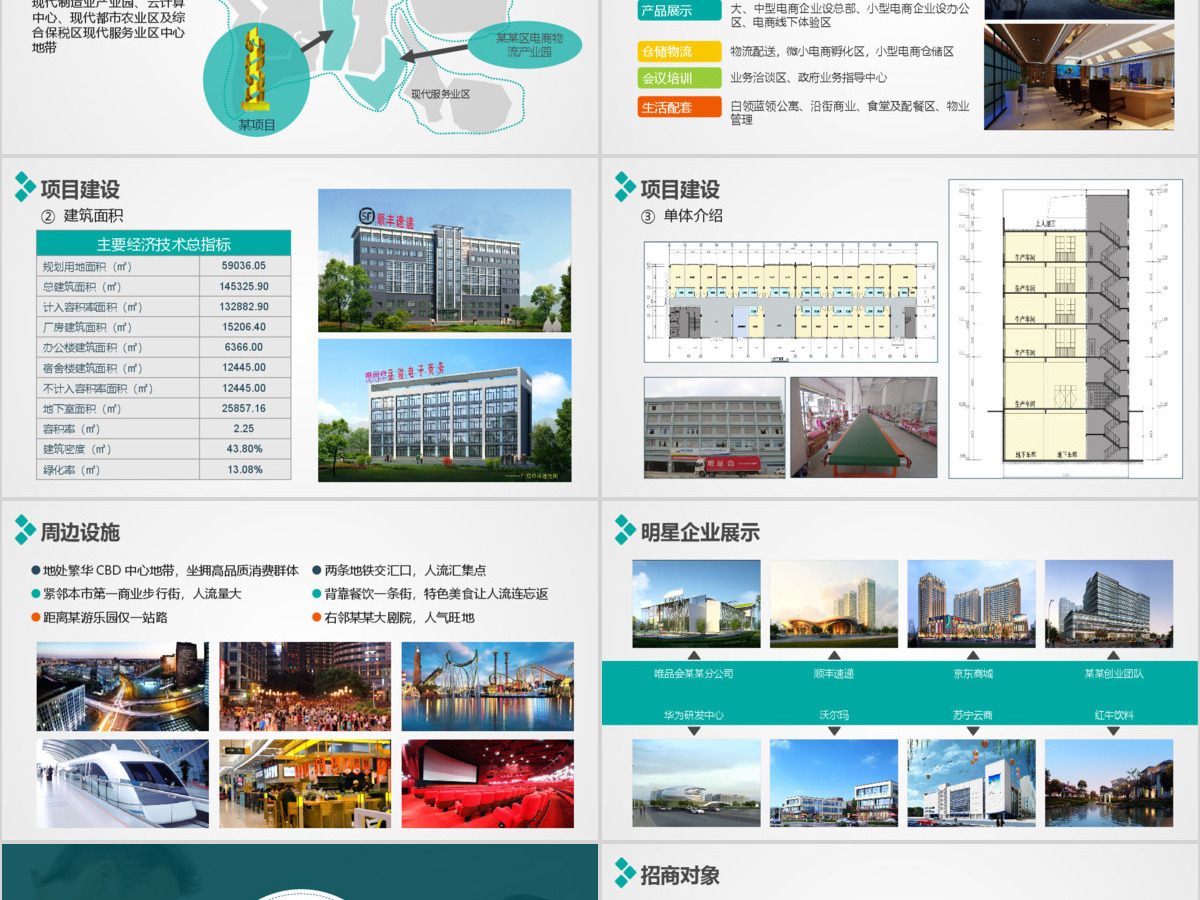Click the diamond logo beside 明星企业展示 heading
The image size is (1200, 900).
[625, 529]
